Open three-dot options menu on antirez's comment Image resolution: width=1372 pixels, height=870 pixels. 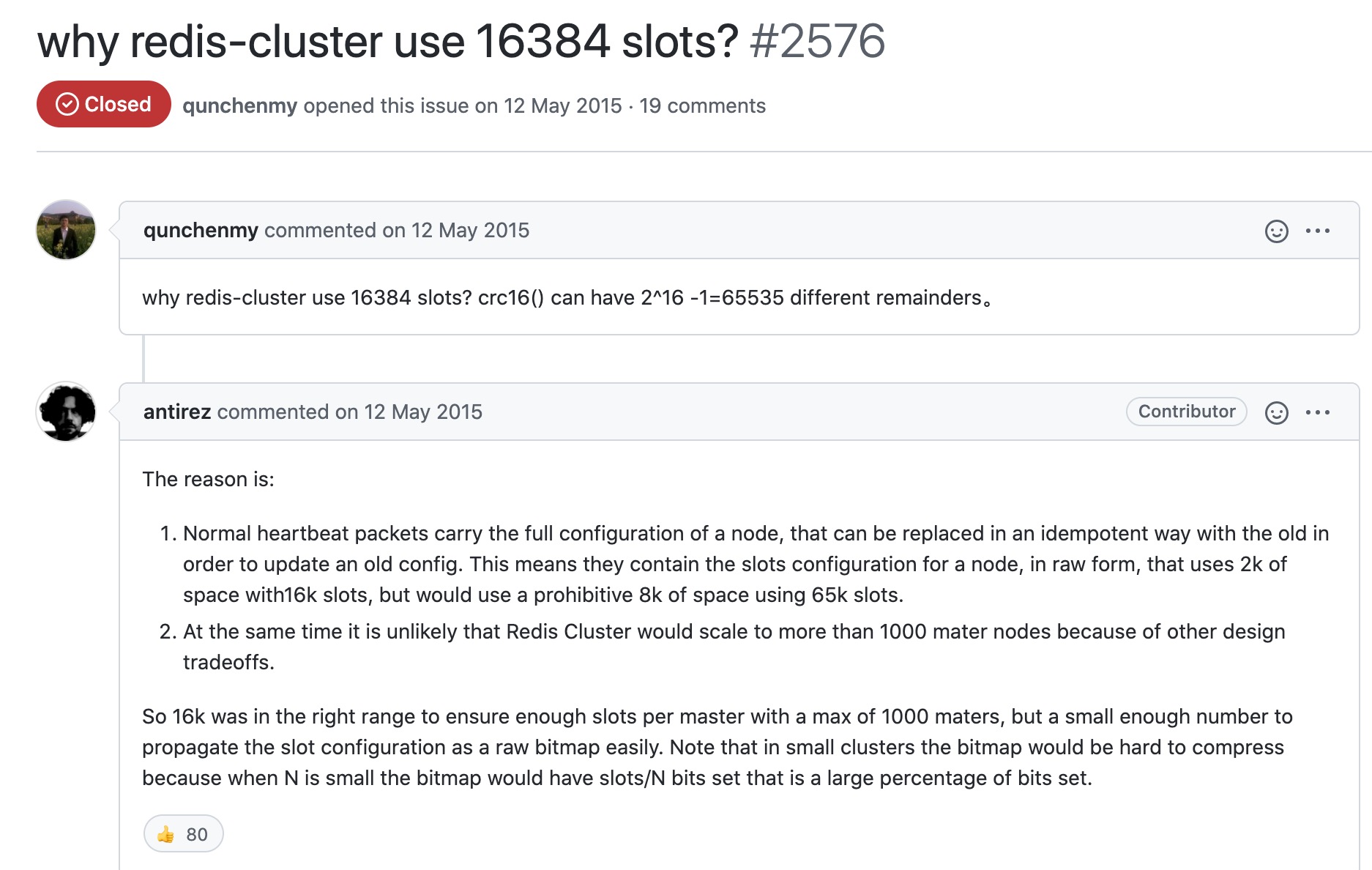point(1318,412)
